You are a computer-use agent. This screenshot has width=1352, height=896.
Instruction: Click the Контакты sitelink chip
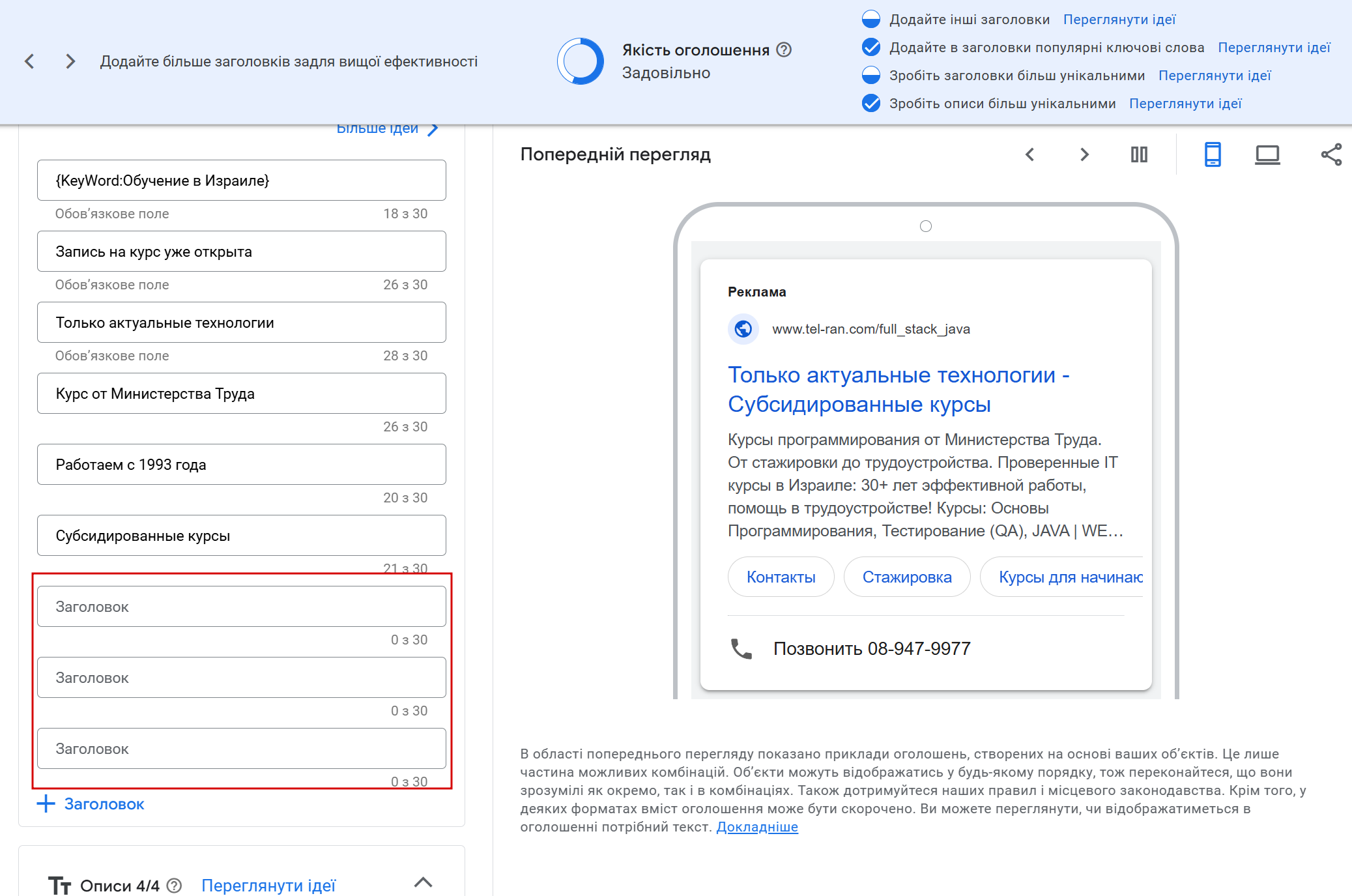(x=781, y=577)
